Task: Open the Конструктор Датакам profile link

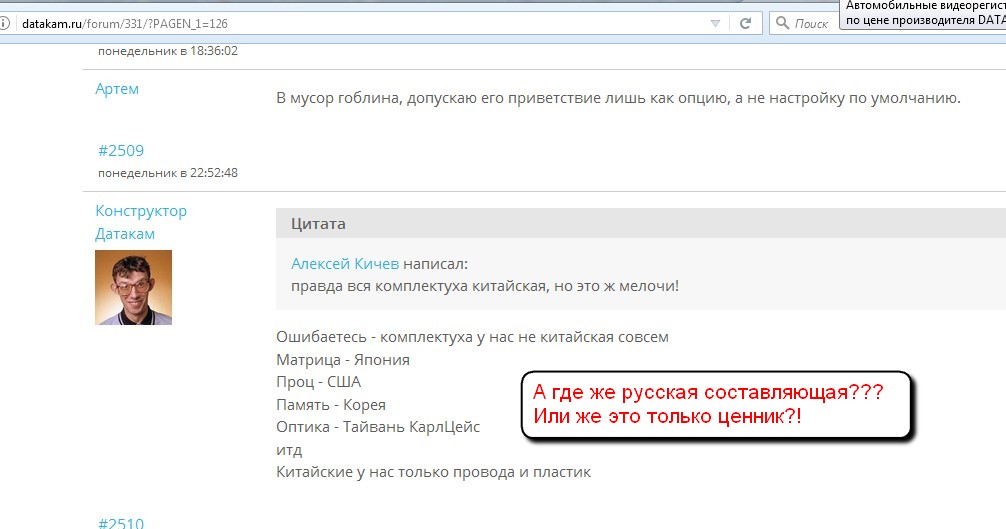Action: click(141, 222)
